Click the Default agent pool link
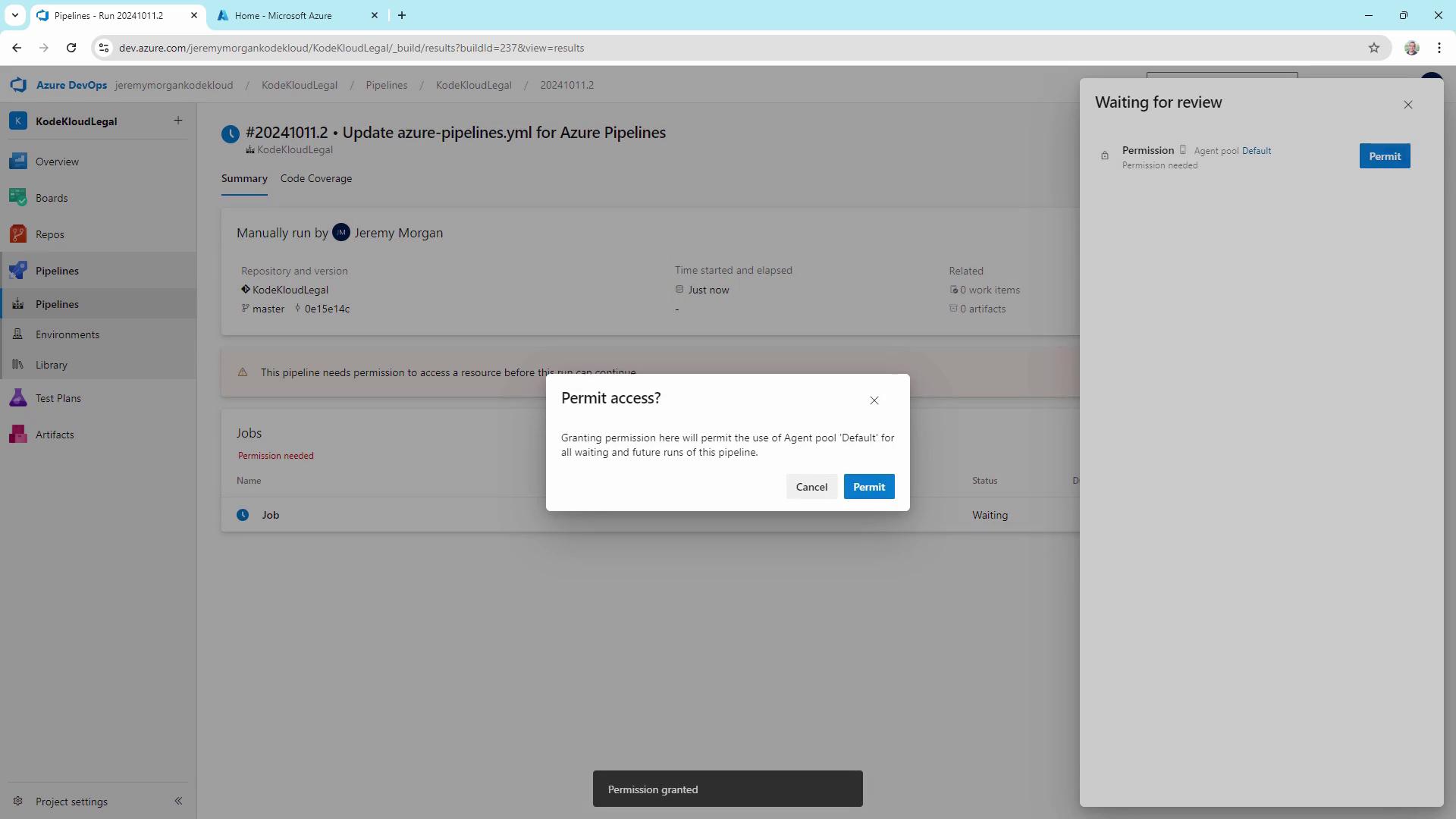 click(1256, 151)
